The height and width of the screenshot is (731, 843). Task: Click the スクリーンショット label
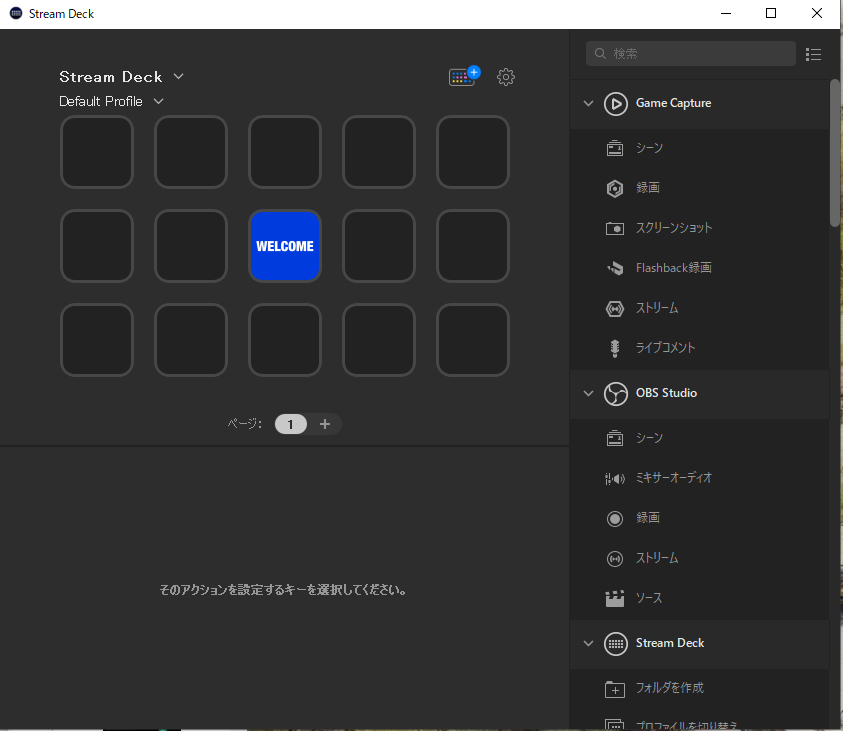pyautogui.click(x=674, y=228)
